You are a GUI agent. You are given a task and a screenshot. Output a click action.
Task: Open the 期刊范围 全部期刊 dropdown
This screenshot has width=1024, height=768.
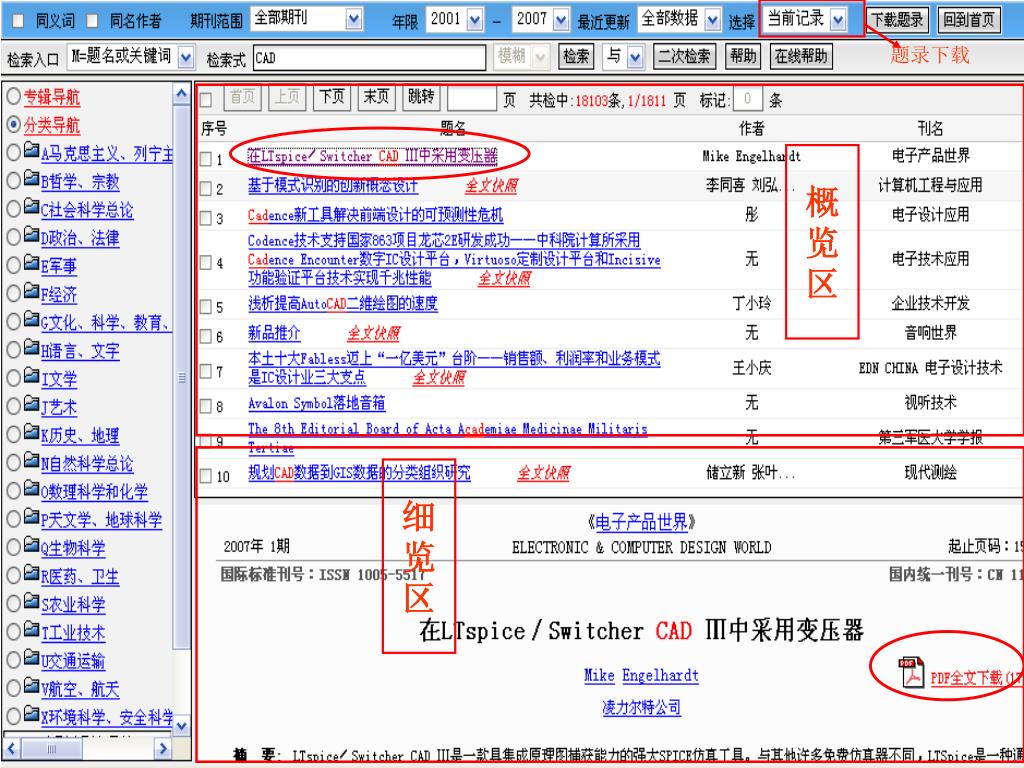(x=353, y=20)
